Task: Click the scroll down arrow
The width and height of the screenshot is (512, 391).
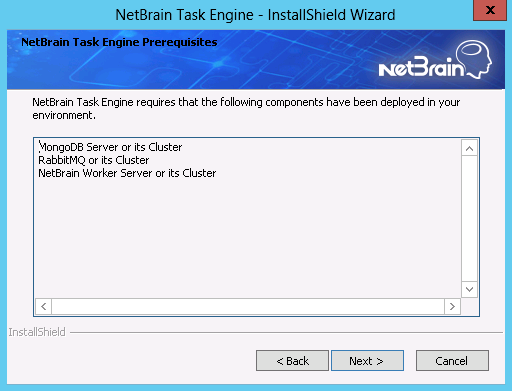Action: click(x=469, y=289)
